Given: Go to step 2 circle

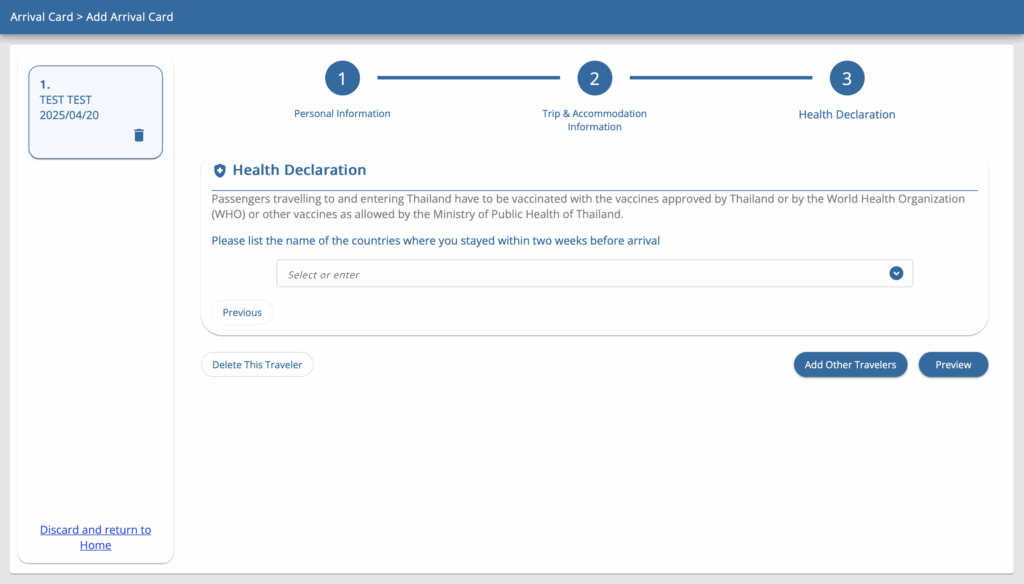Looking at the screenshot, I should pyautogui.click(x=594, y=78).
